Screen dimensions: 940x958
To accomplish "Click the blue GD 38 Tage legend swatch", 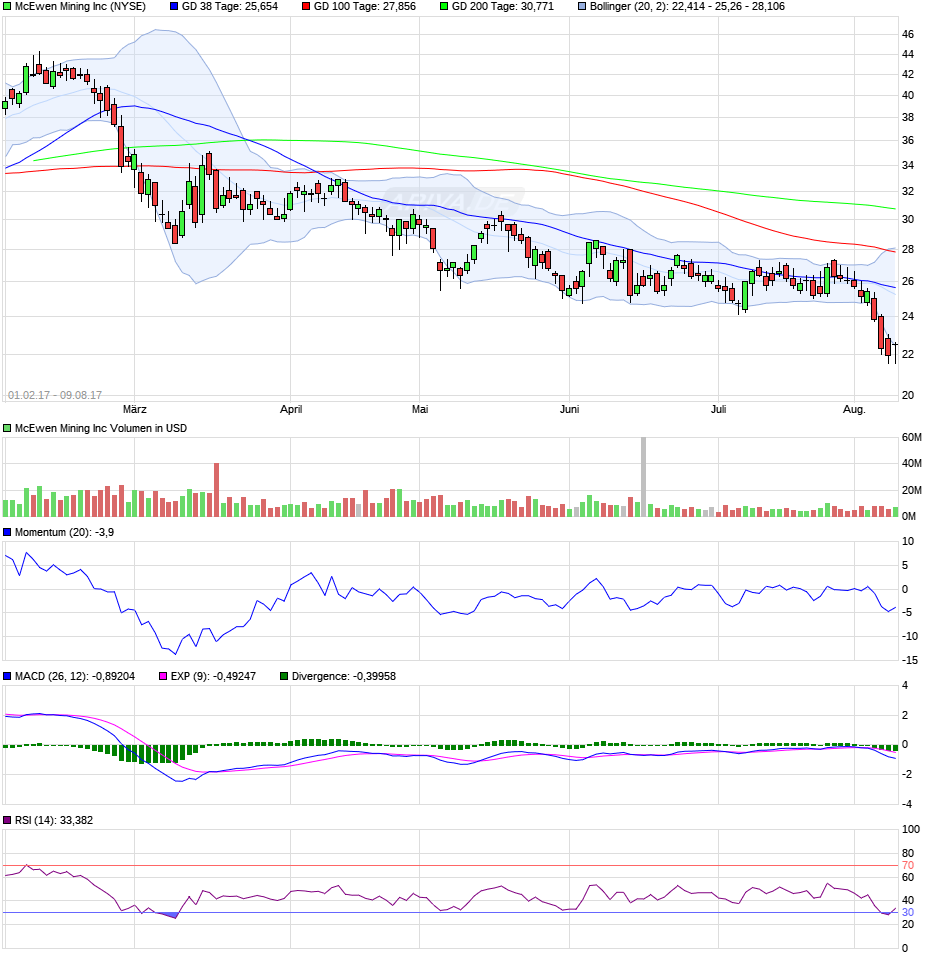I will 174,7.
